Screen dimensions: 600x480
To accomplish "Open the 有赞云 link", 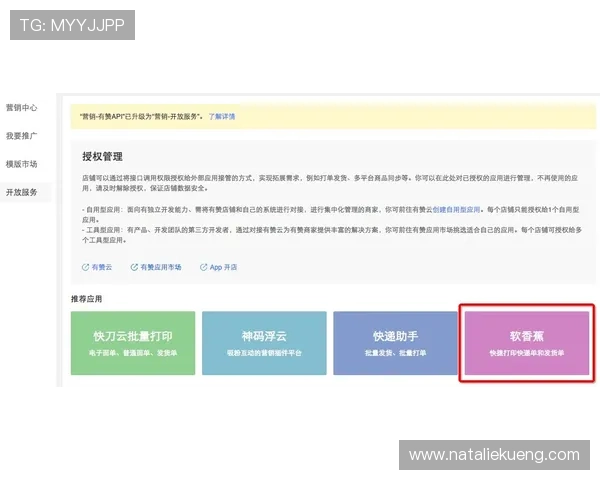I will click(102, 267).
